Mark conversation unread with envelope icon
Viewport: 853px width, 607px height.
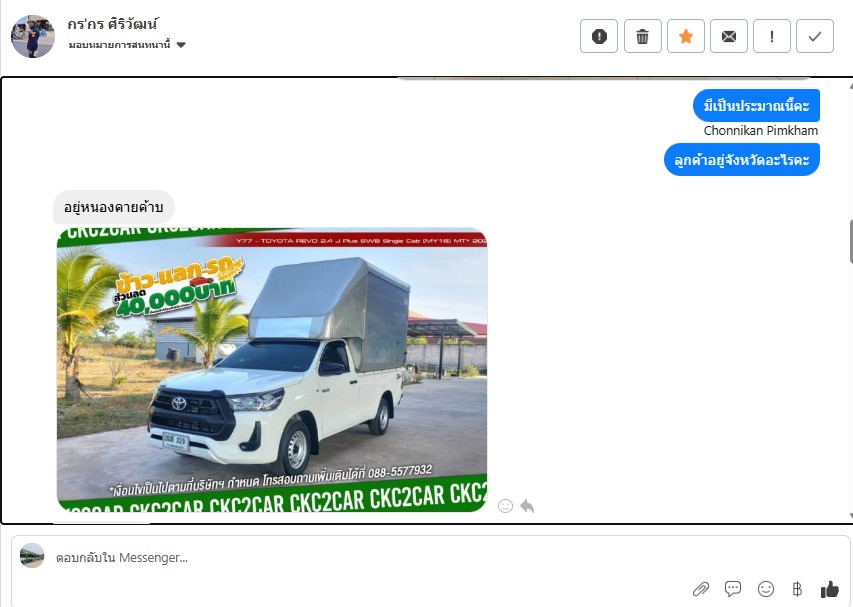click(x=729, y=36)
